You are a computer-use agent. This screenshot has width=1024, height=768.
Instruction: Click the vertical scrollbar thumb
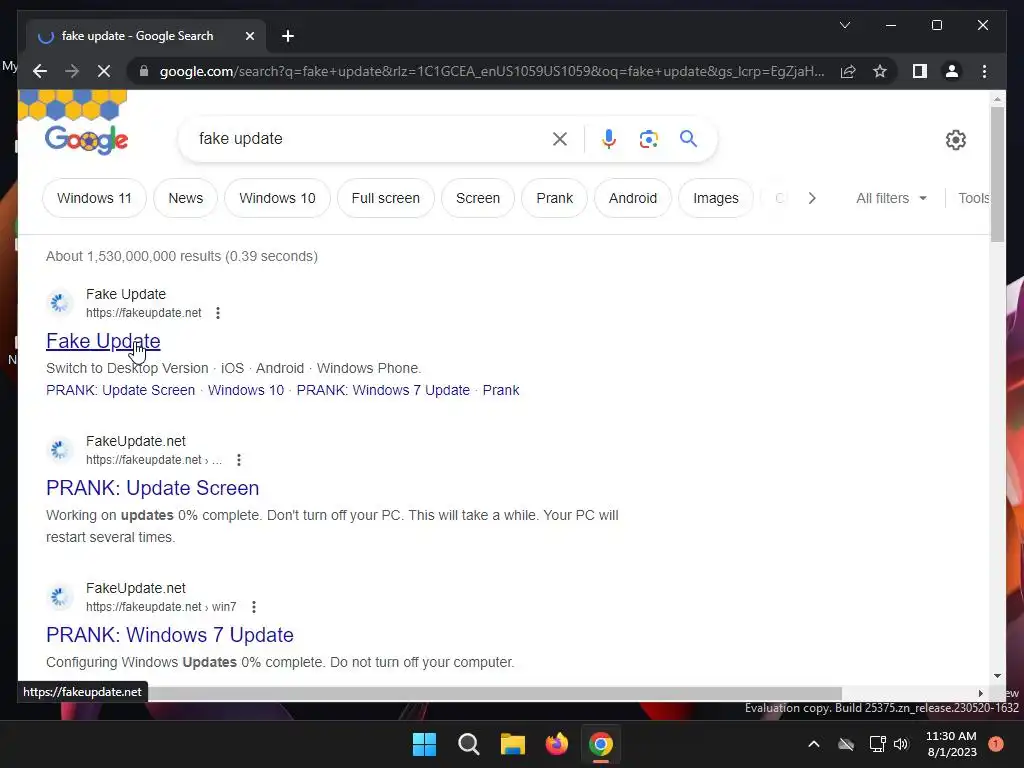[997, 174]
